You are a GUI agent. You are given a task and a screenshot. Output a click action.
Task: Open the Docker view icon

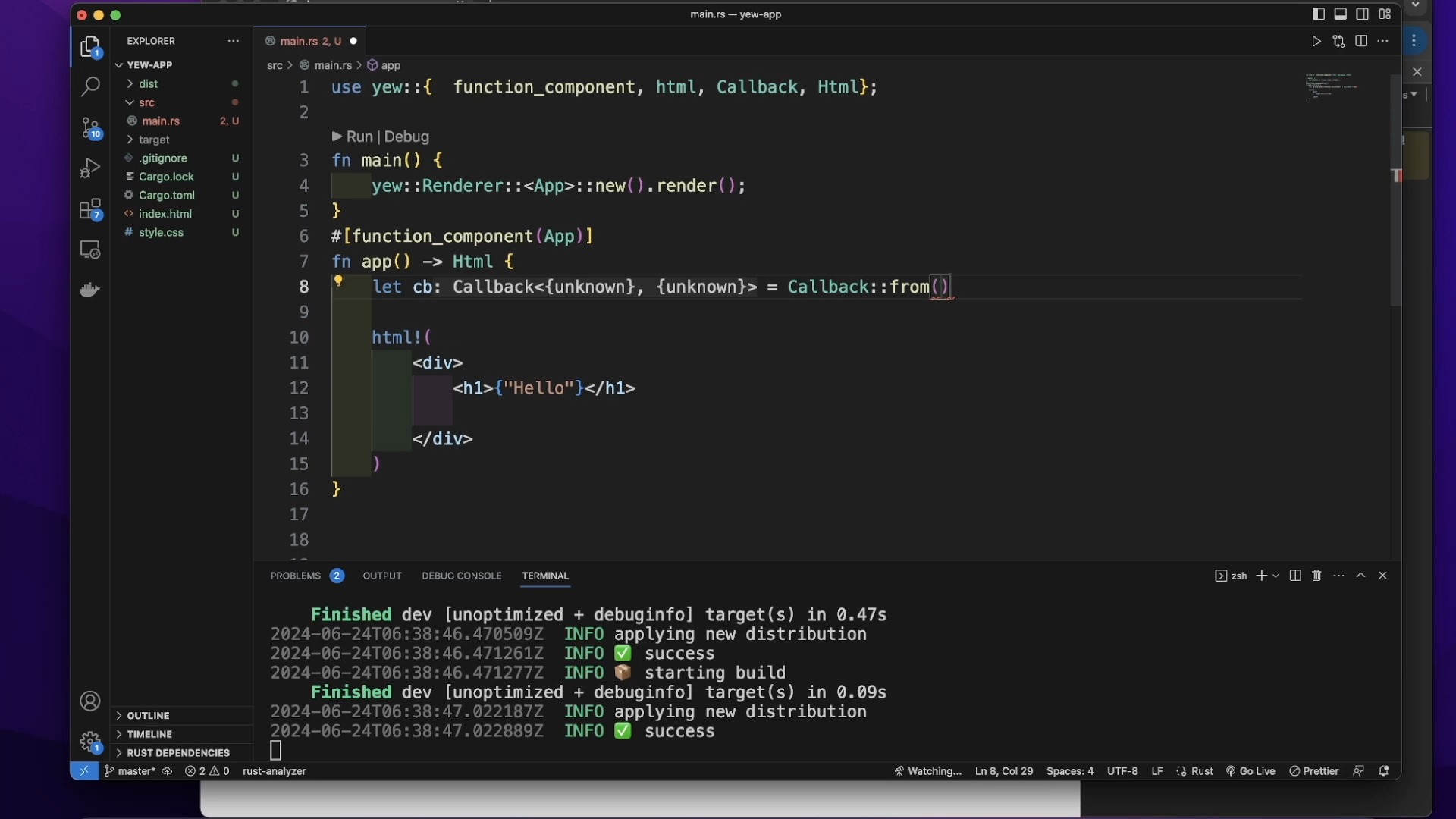click(90, 290)
